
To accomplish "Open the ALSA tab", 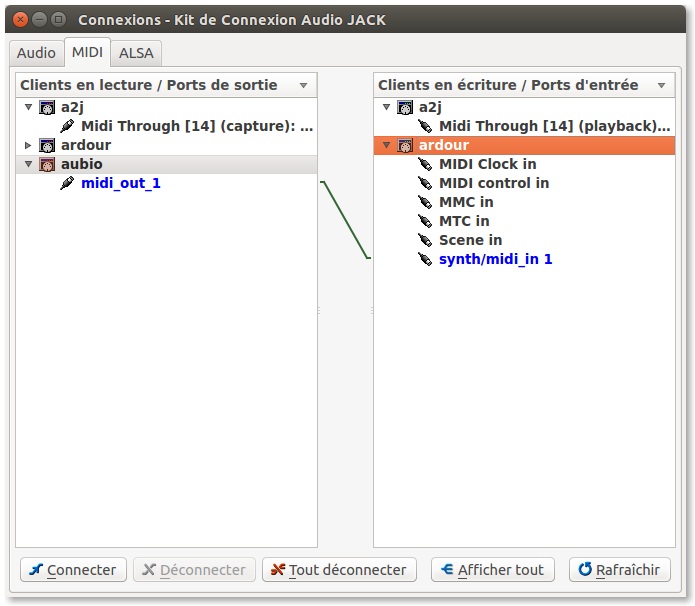I will [x=136, y=53].
